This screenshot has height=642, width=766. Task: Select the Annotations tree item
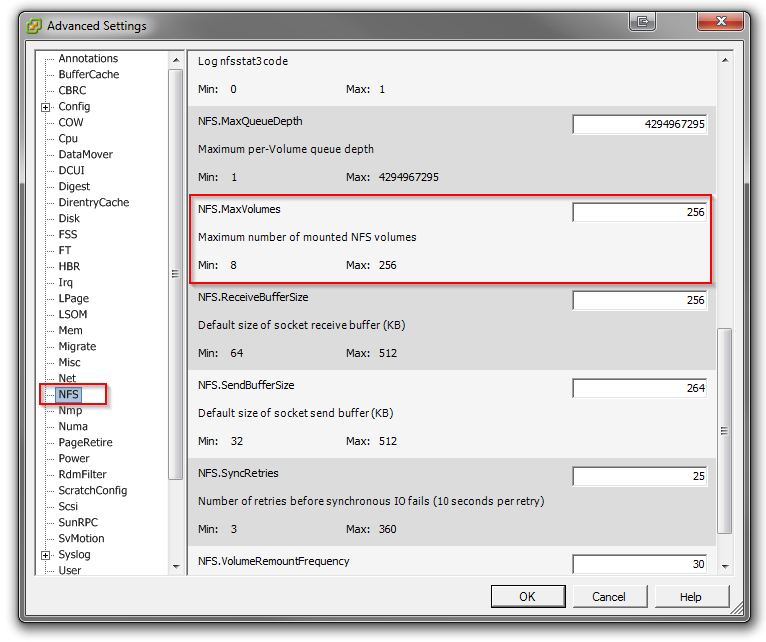[x=88, y=59]
